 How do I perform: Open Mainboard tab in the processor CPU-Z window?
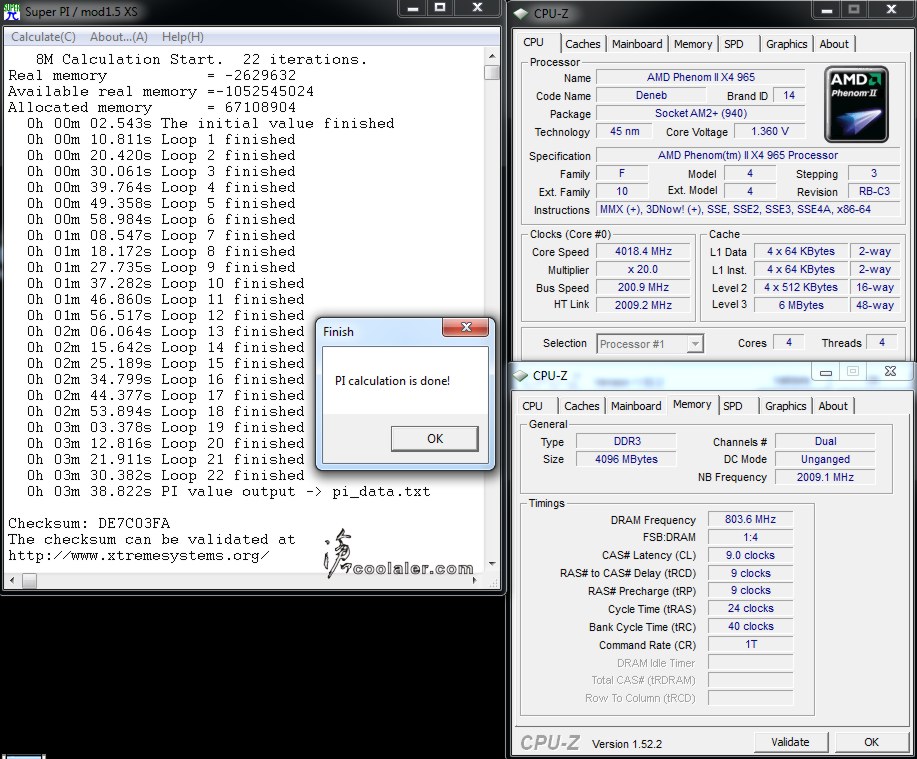pos(637,44)
